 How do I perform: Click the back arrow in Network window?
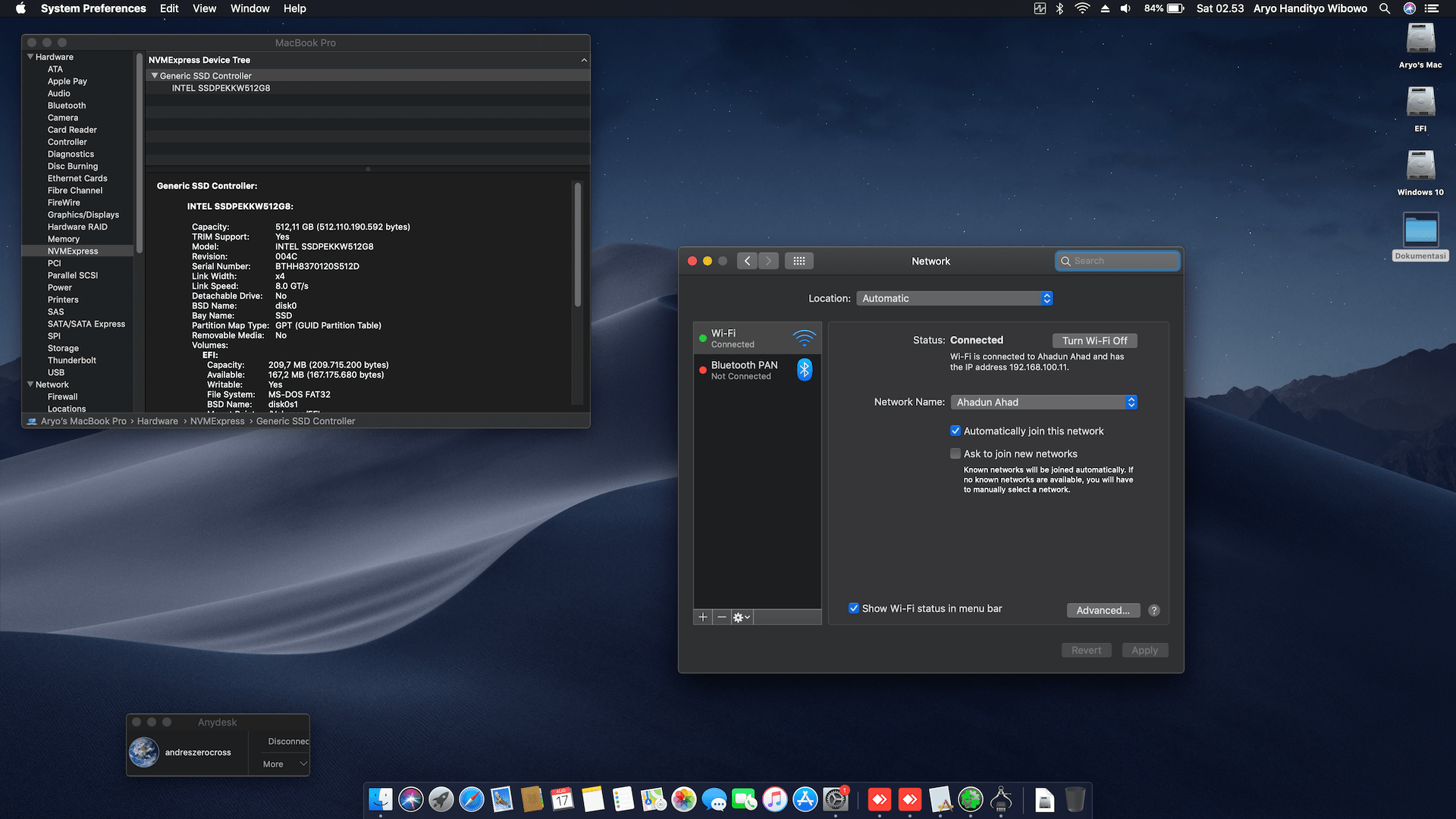747,261
